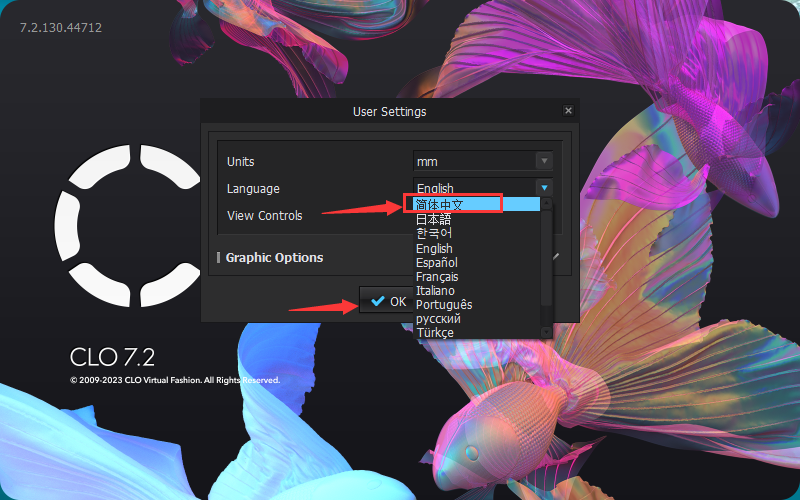Select 日本語 from the language list

coord(477,219)
